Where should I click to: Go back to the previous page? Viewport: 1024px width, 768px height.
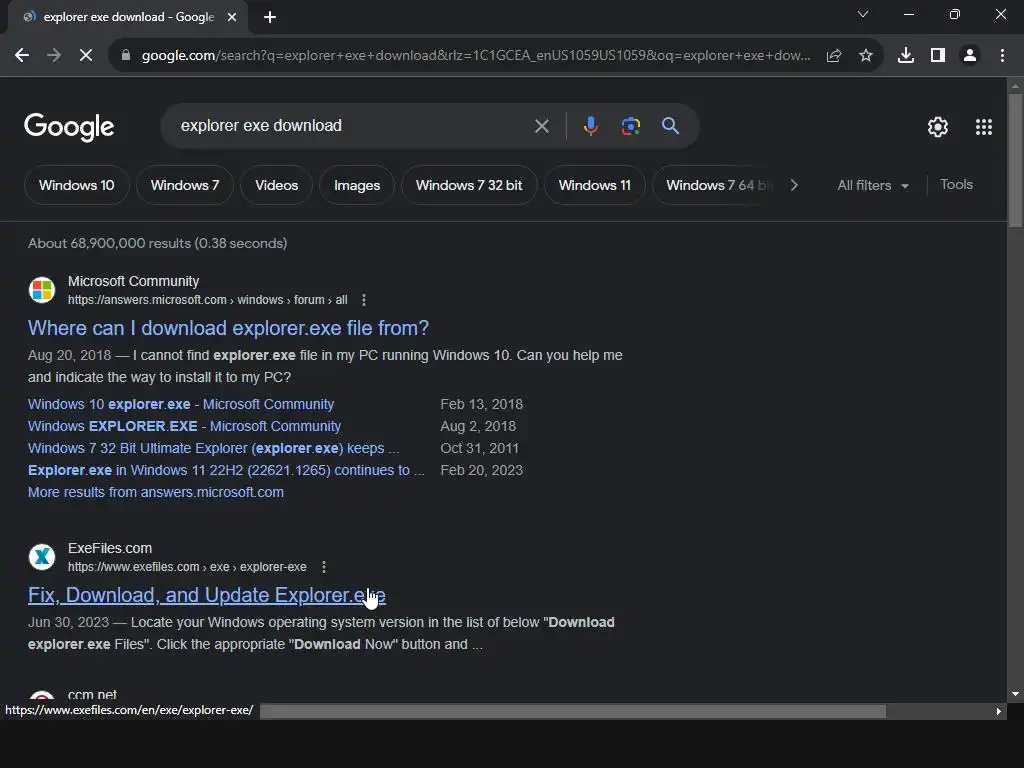point(22,56)
